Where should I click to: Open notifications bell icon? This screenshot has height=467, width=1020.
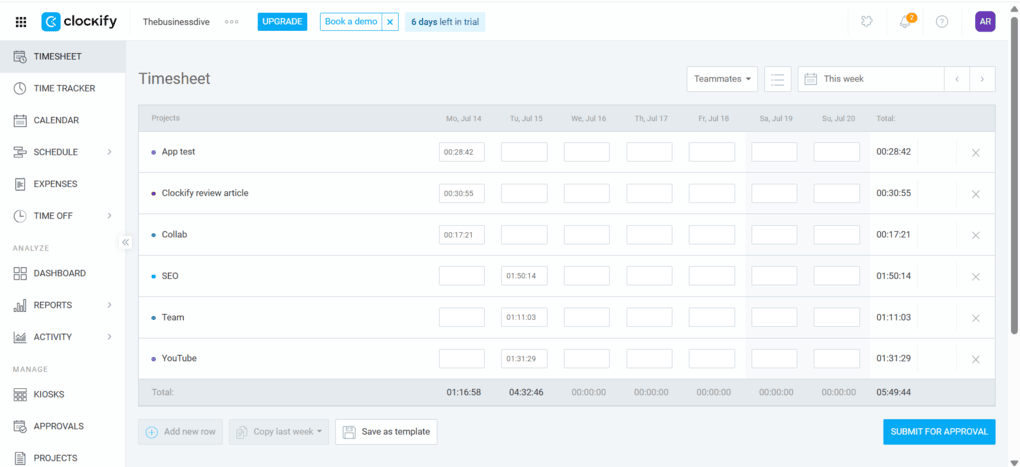[906, 21]
